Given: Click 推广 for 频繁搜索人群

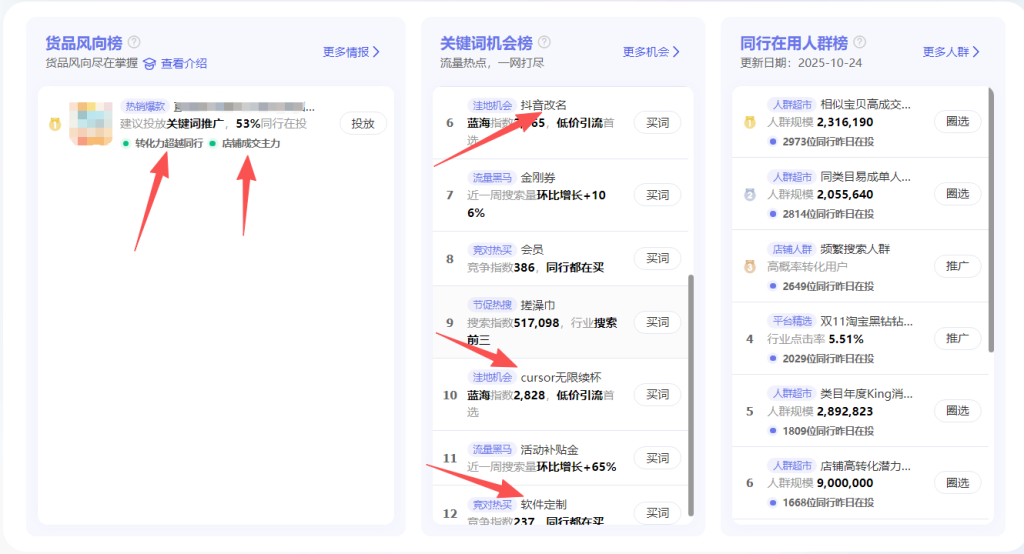Looking at the screenshot, I should 957,266.
